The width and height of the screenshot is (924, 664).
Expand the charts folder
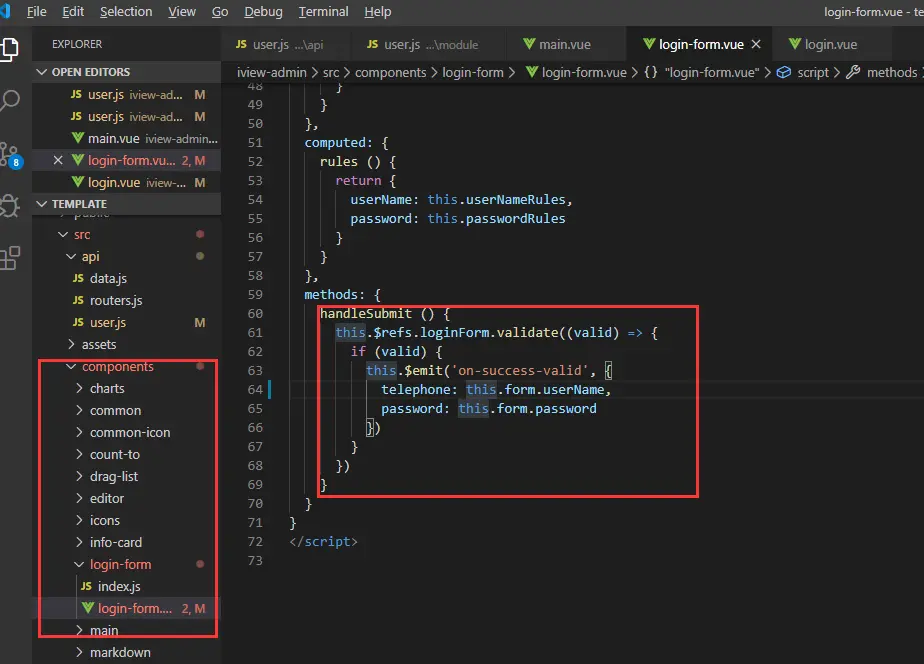tap(107, 389)
